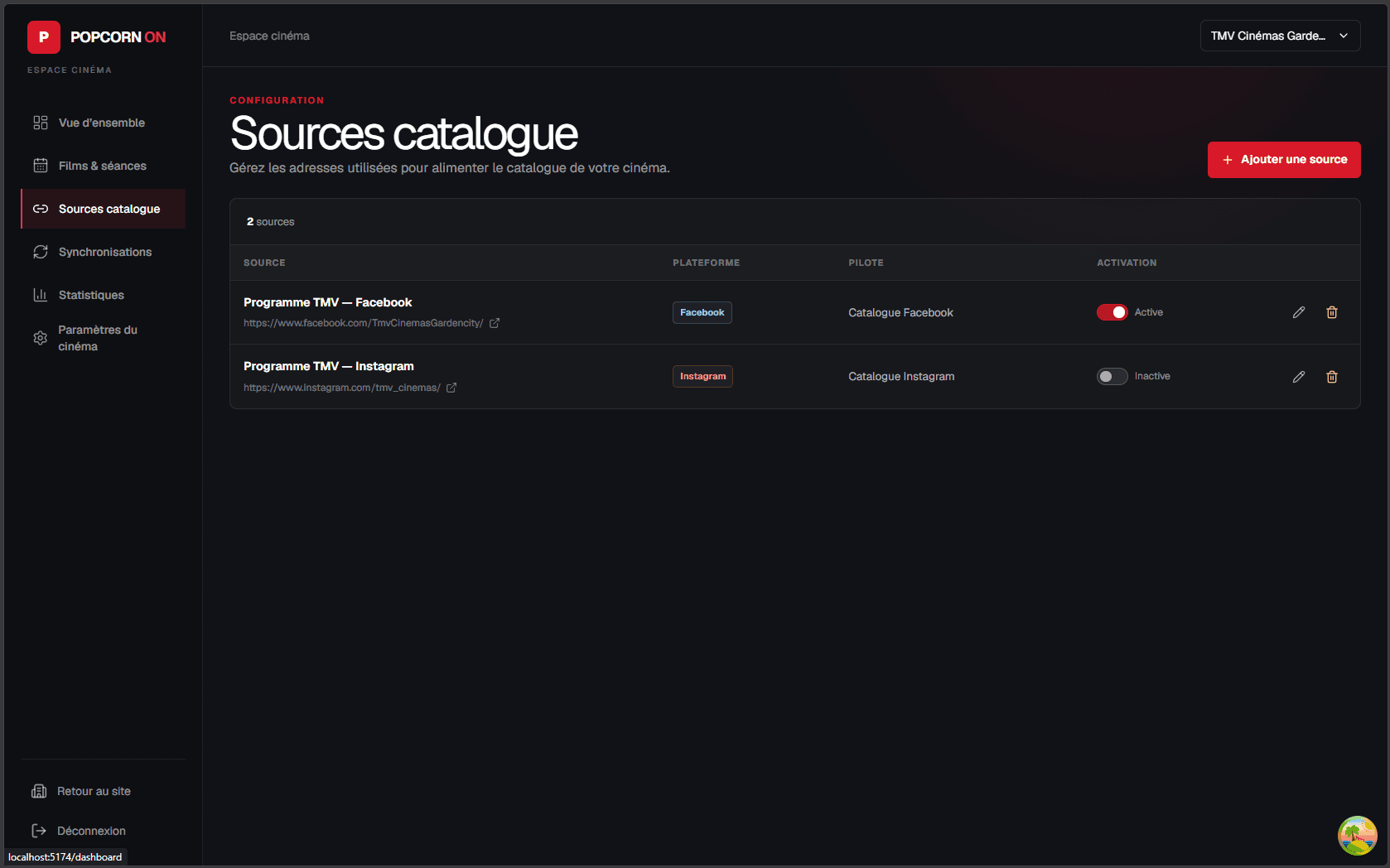The image size is (1390, 868).
Task: Open the Facebook URL external link icon
Action: [495, 323]
